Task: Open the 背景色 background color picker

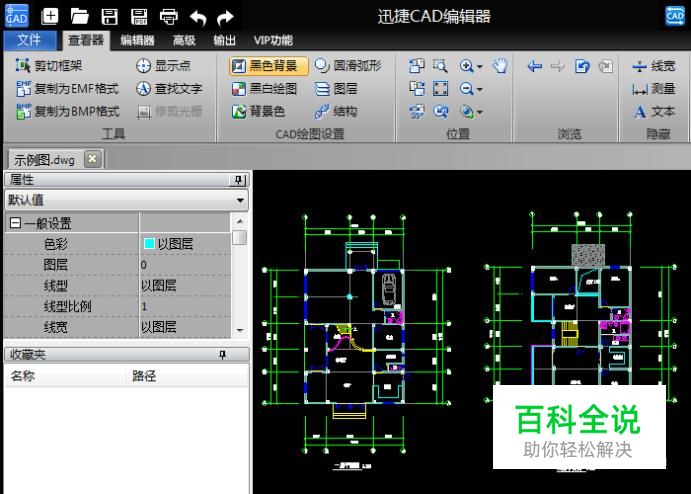Action: (x=259, y=111)
